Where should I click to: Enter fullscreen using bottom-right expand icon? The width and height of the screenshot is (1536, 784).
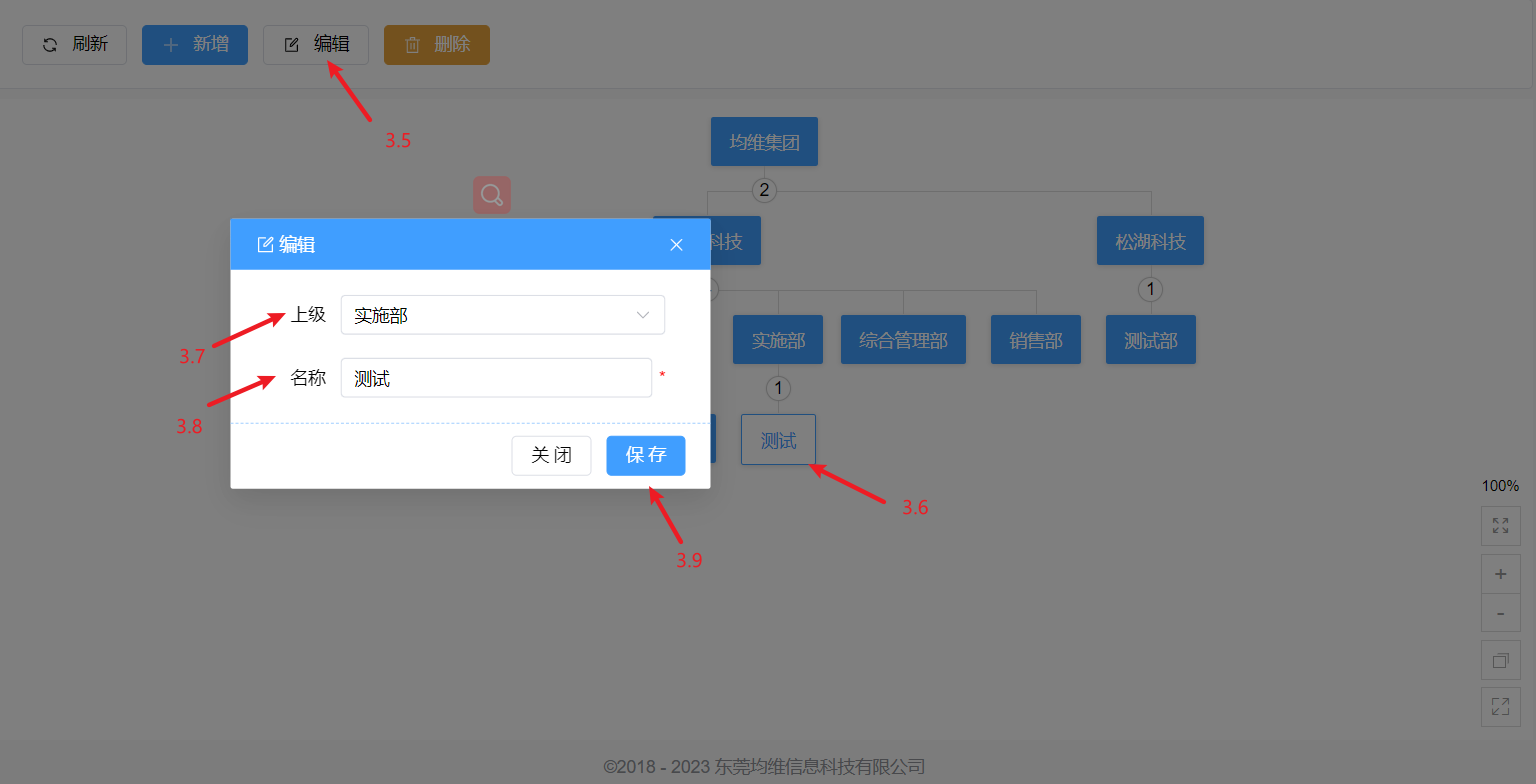coord(1500,706)
